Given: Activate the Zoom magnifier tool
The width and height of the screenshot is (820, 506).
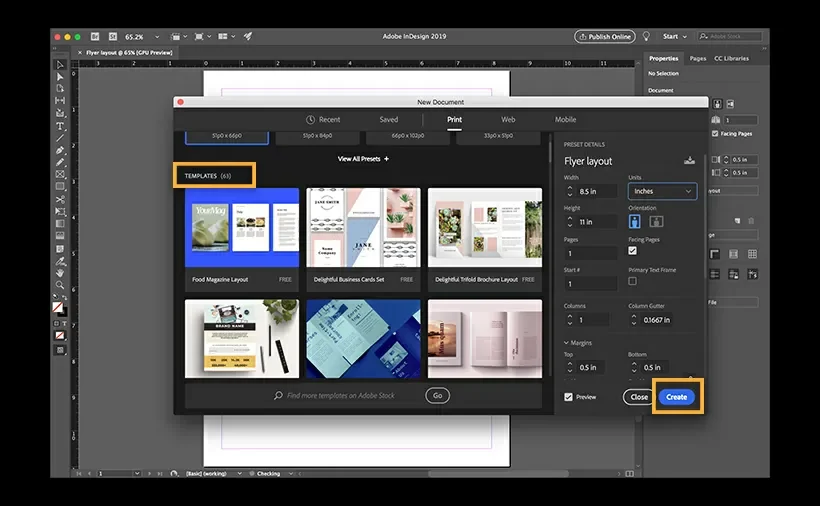Looking at the screenshot, I should pyautogui.click(x=60, y=284).
